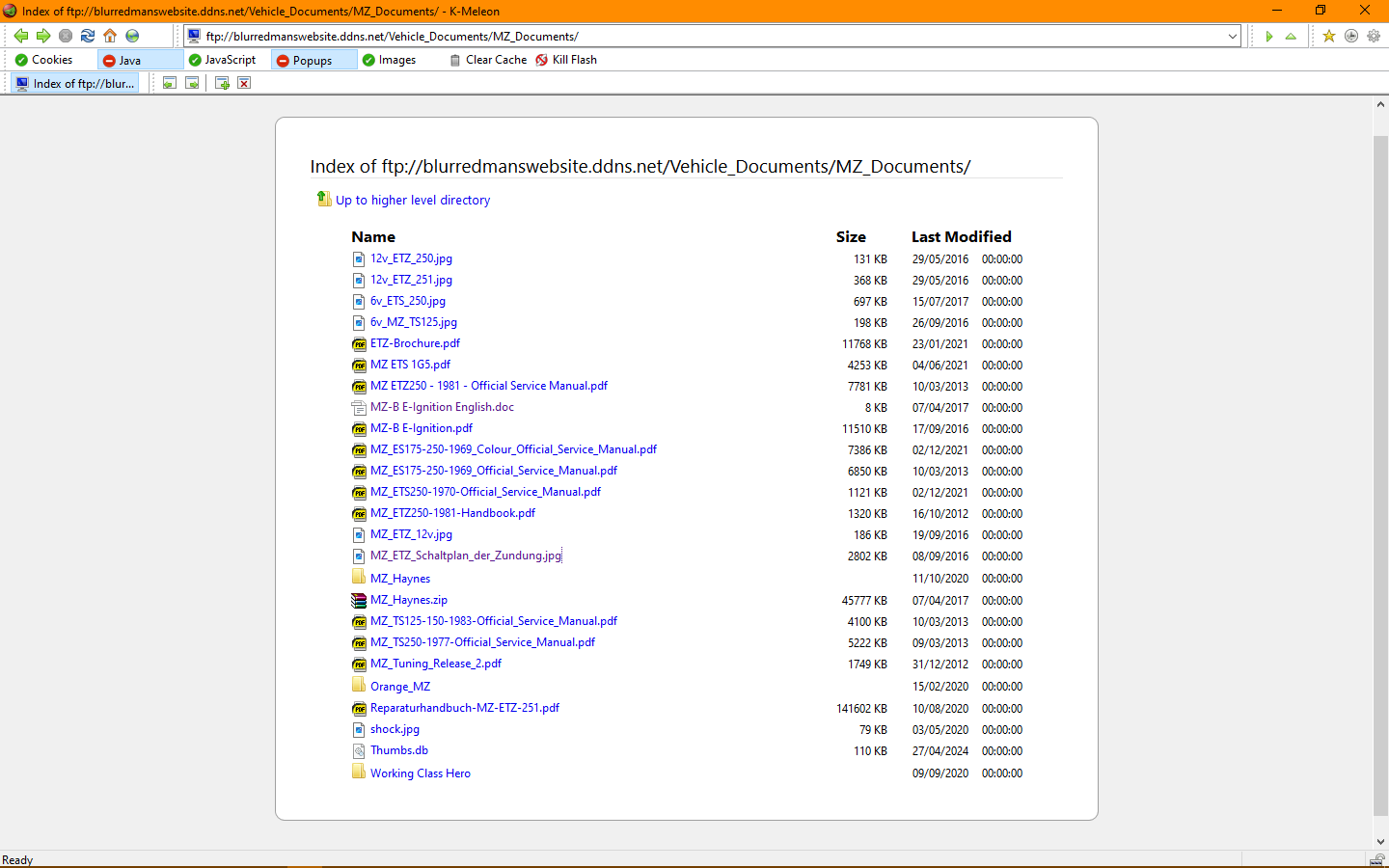The height and width of the screenshot is (868, 1389).
Task: Open MZ ETS 1G5.pdf link
Action: [410, 365]
